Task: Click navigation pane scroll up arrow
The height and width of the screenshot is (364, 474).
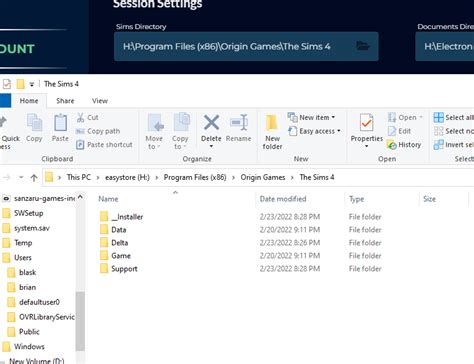Action: pyautogui.click(x=80, y=197)
